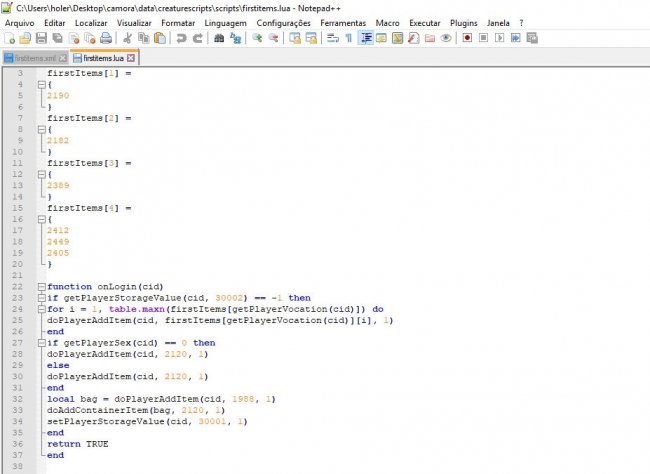Open Folder as Workspace icon
650x474 pixels.
point(429,39)
